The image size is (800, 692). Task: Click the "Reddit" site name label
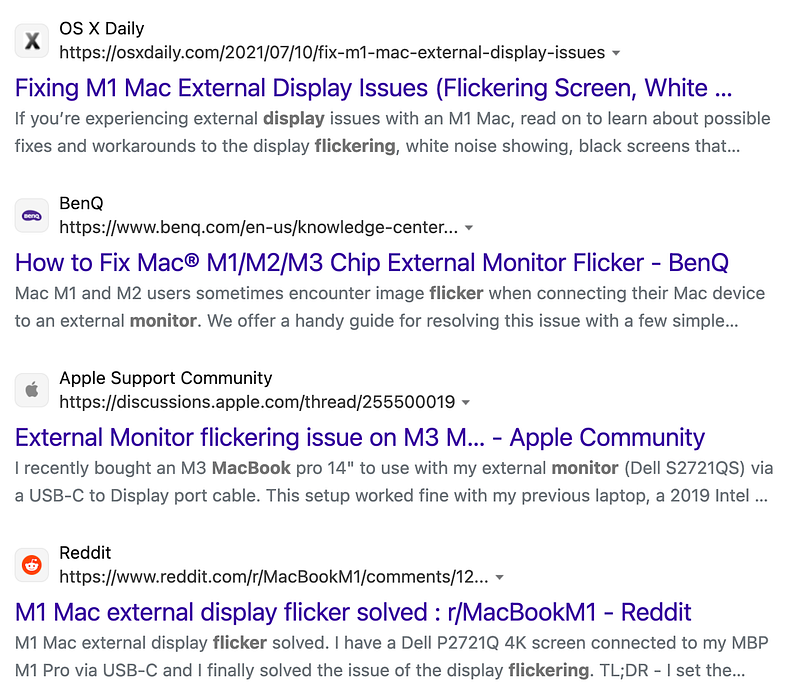click(85, 553)
